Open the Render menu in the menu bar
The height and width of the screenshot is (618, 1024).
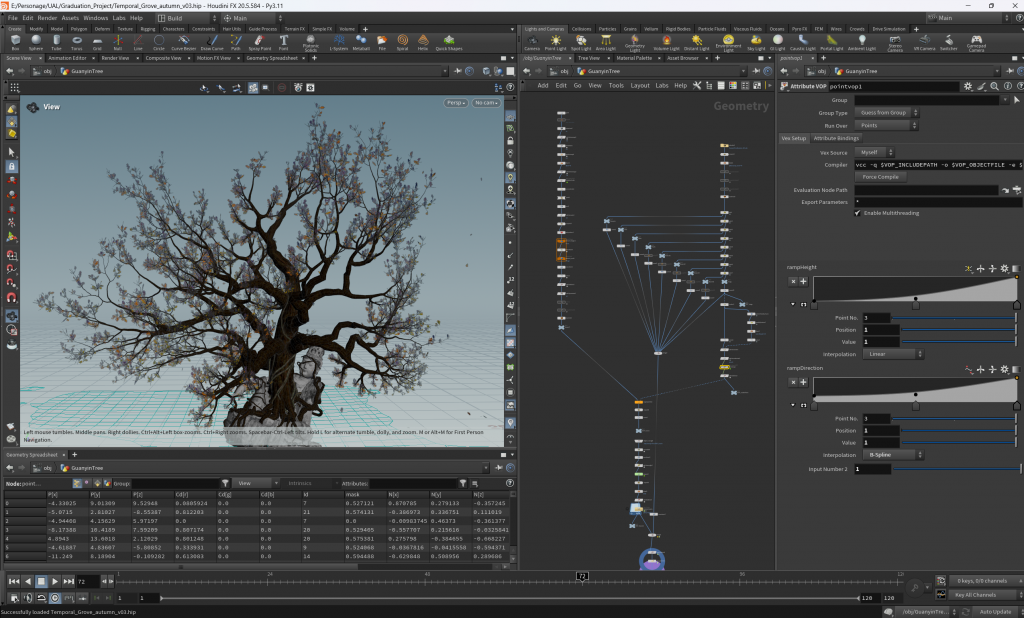[x=46, y=17]
